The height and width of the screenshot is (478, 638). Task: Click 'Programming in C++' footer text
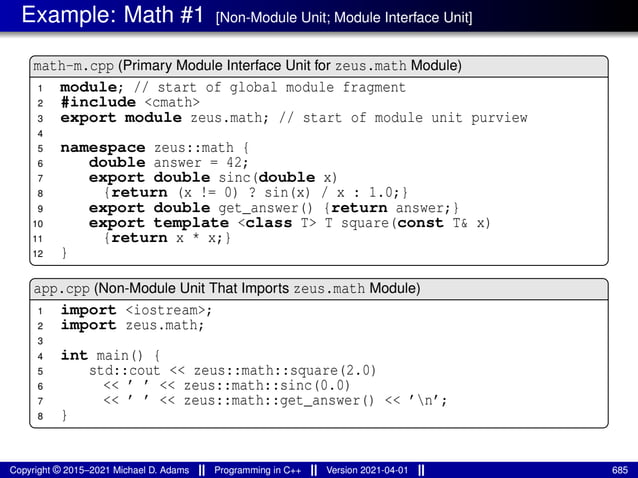pyautogui.click(x=258, y=470)
